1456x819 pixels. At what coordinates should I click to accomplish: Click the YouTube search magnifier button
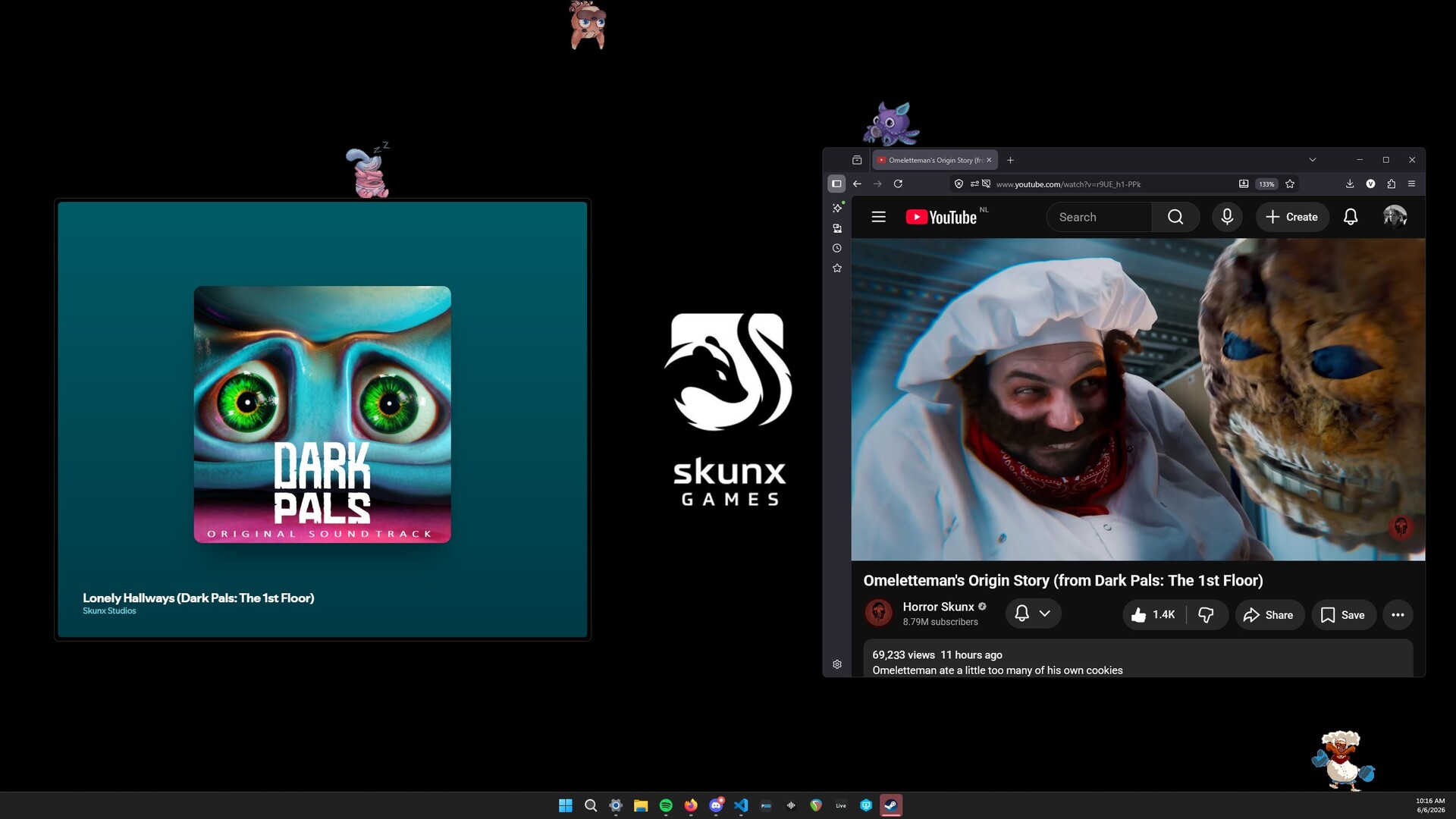pyautogui.click(x=1175, y=217)
